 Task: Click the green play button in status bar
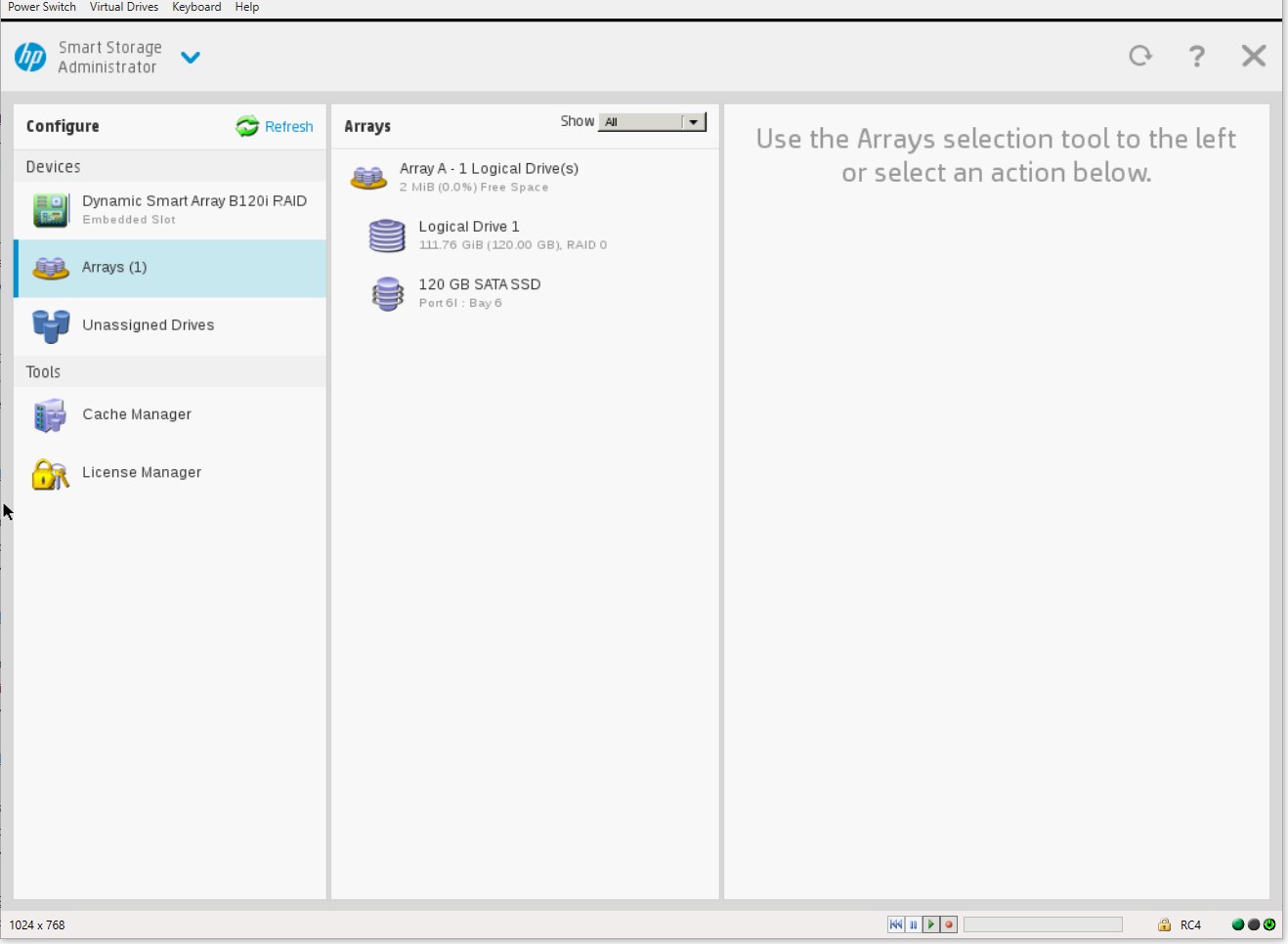(931, 924)
